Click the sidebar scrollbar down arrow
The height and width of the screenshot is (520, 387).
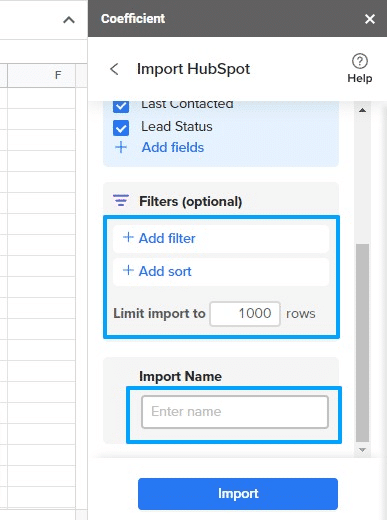click(362, 450)
